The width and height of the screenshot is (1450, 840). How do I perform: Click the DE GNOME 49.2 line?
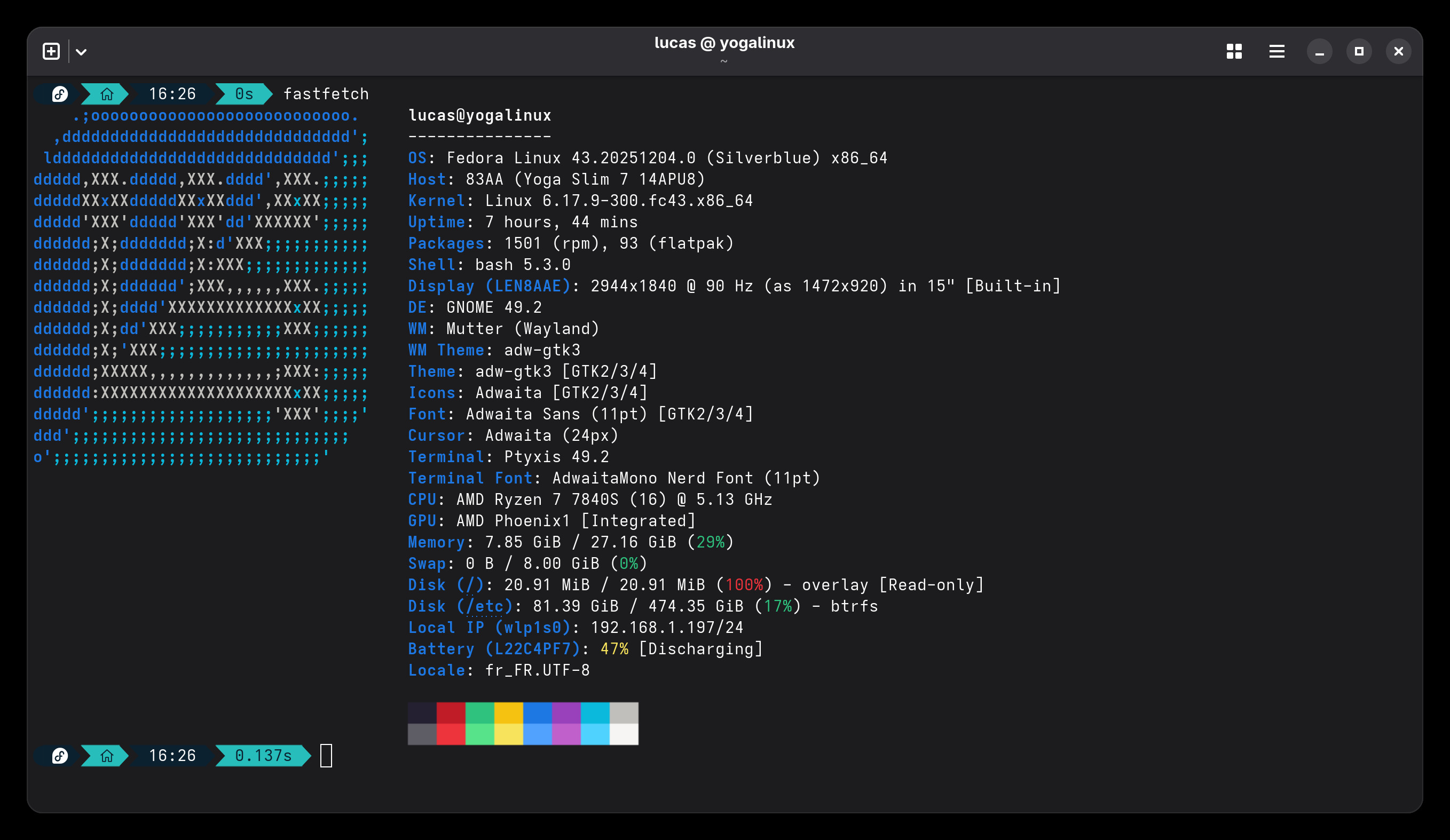475,307
